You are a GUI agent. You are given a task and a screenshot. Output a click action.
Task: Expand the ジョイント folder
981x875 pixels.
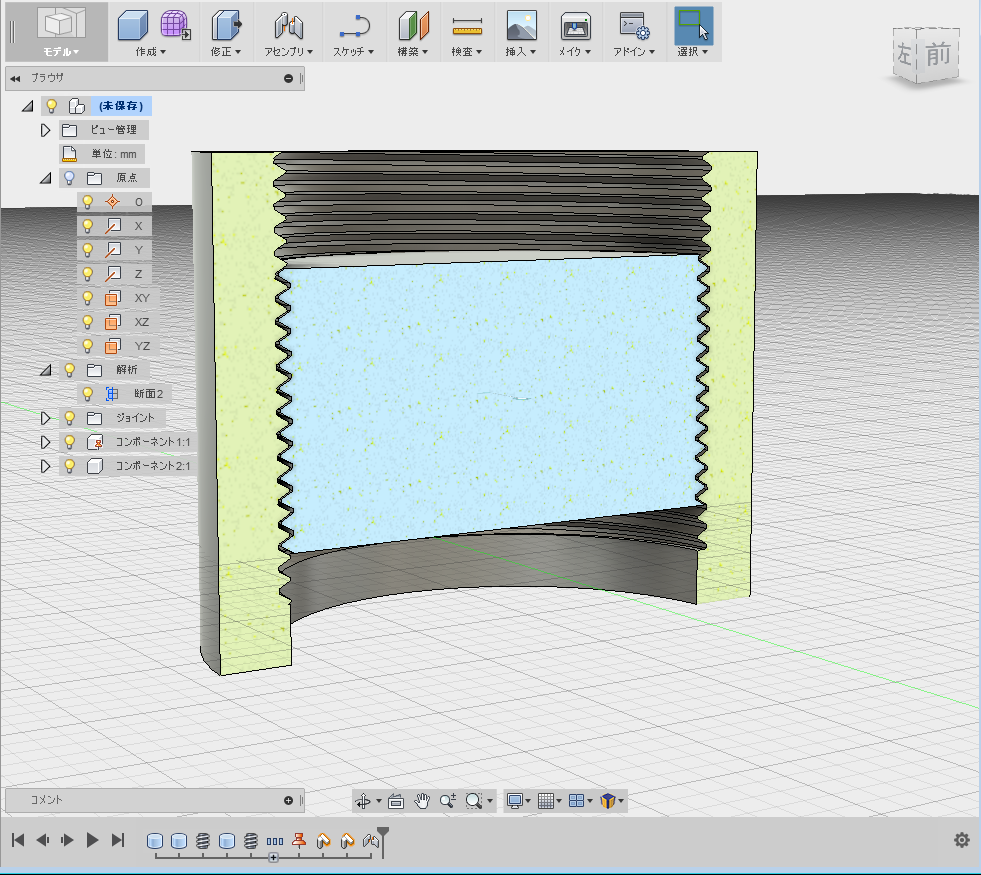coord(45,418)
